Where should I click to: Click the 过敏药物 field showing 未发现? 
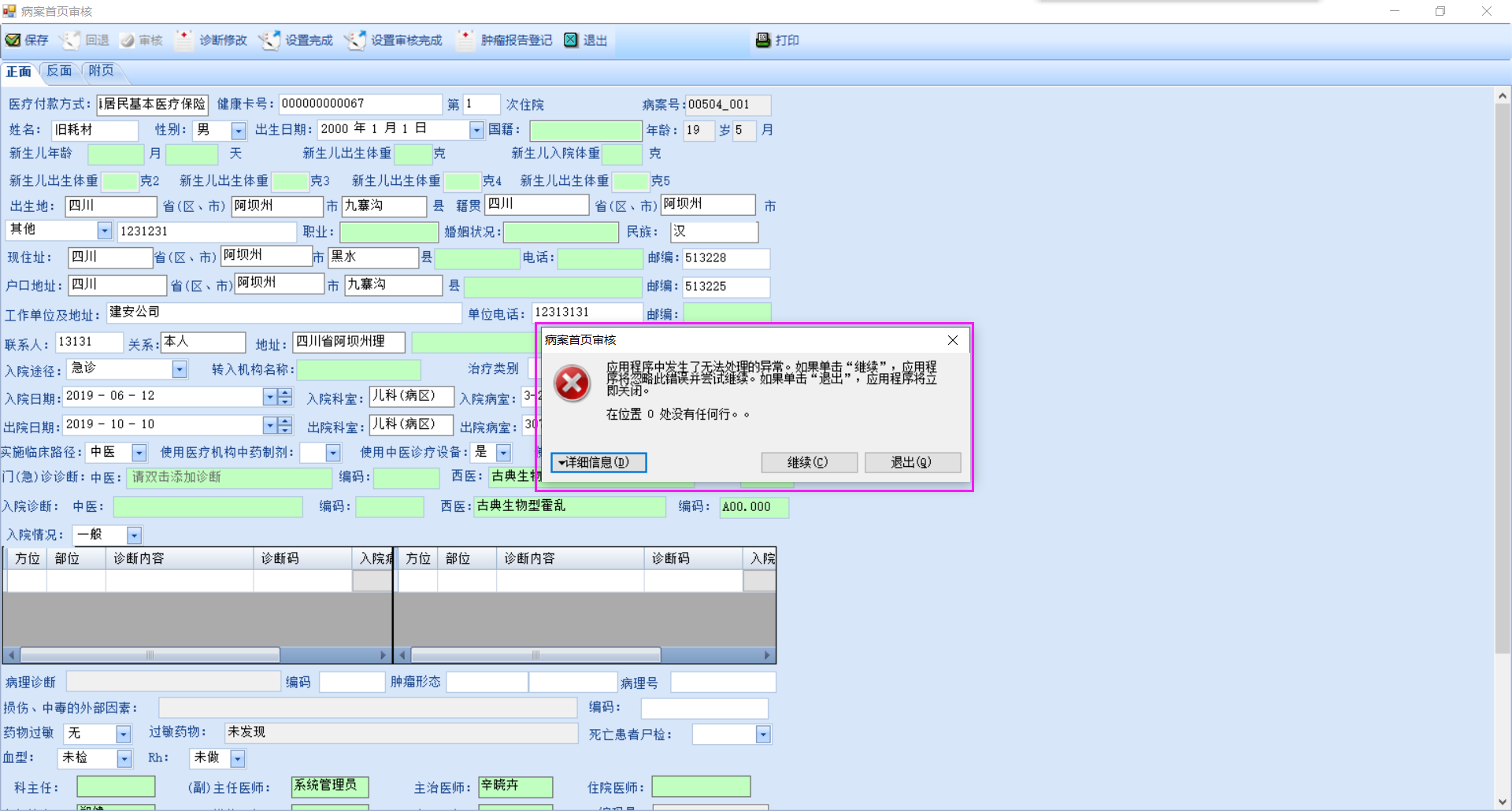click(x=402, y=733)
